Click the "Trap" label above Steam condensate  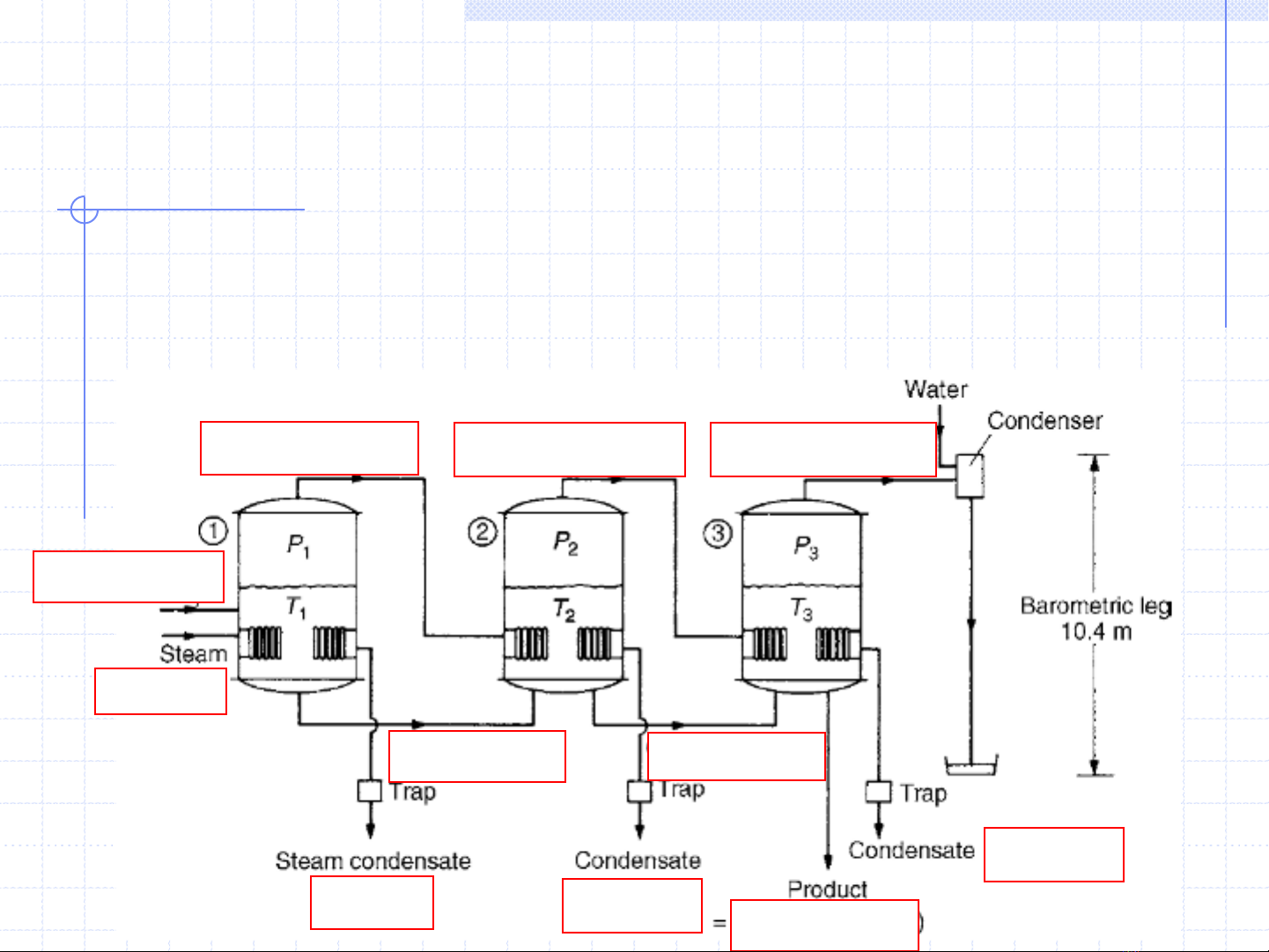coord(413,792)
